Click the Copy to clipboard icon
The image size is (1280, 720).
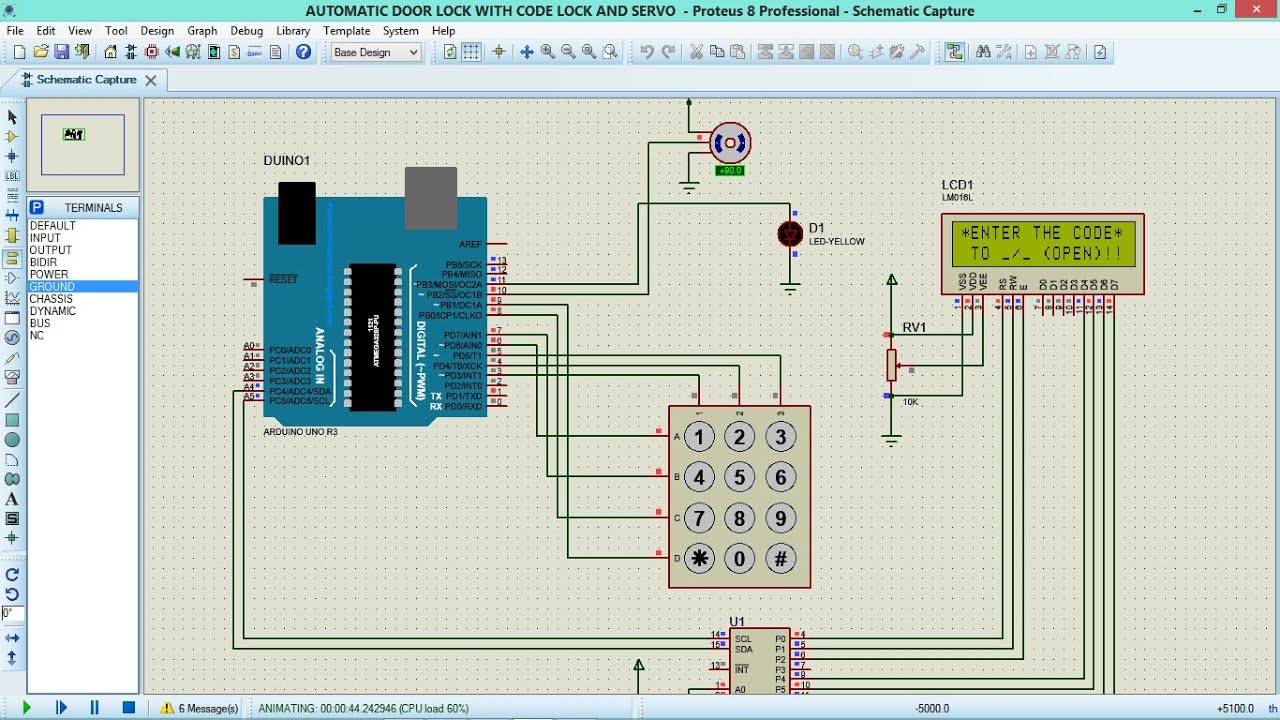(717, 52)
